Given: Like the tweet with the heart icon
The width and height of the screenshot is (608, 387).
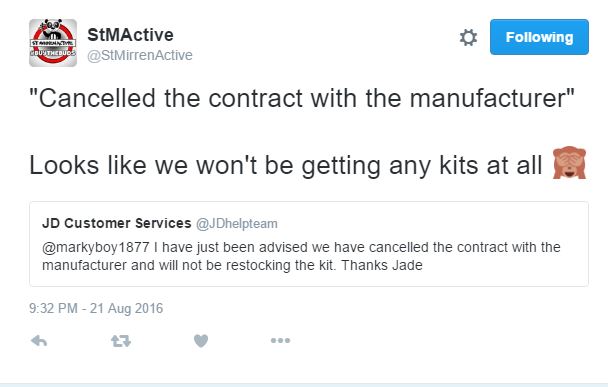Looking at the screenshot, I should click(x=201, y=341).
